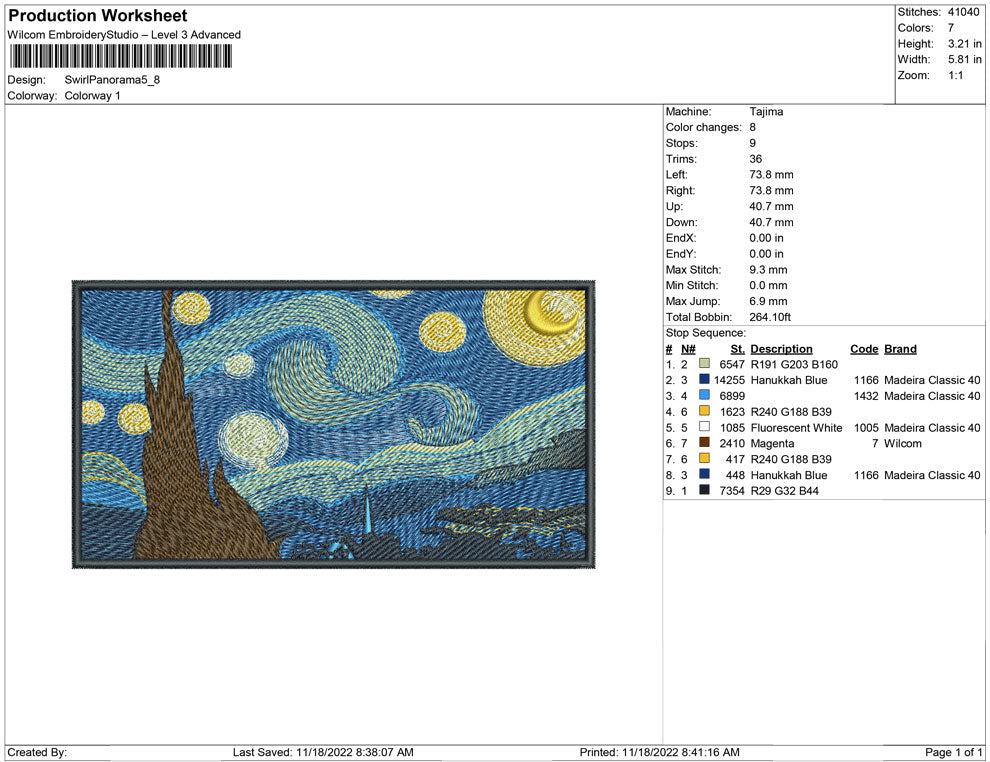The height and width of the screenshot is (762, 990).
Task: Click the 'Last Saved' timestamp in footer
Action: coord(323,752)
